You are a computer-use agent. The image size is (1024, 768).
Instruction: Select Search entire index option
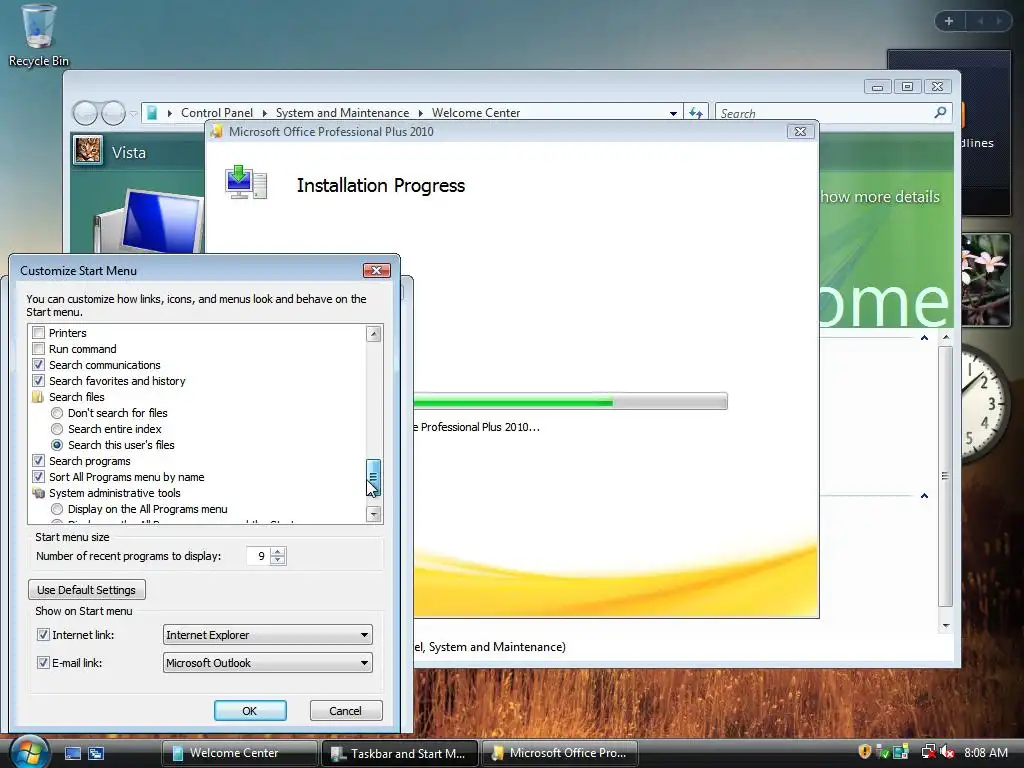[x=57, y=429]
